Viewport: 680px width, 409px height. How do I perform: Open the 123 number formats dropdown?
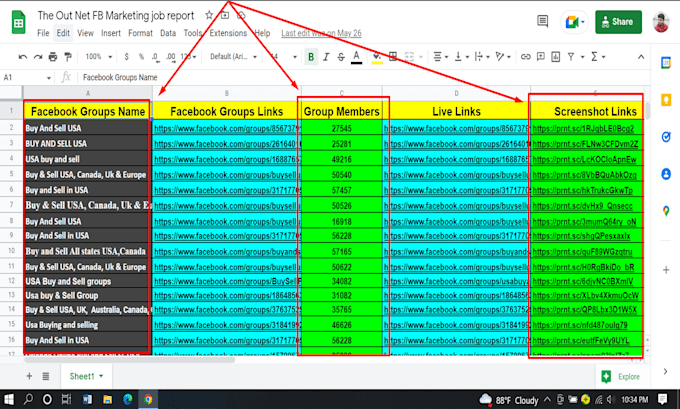click(x=188, y=57)
